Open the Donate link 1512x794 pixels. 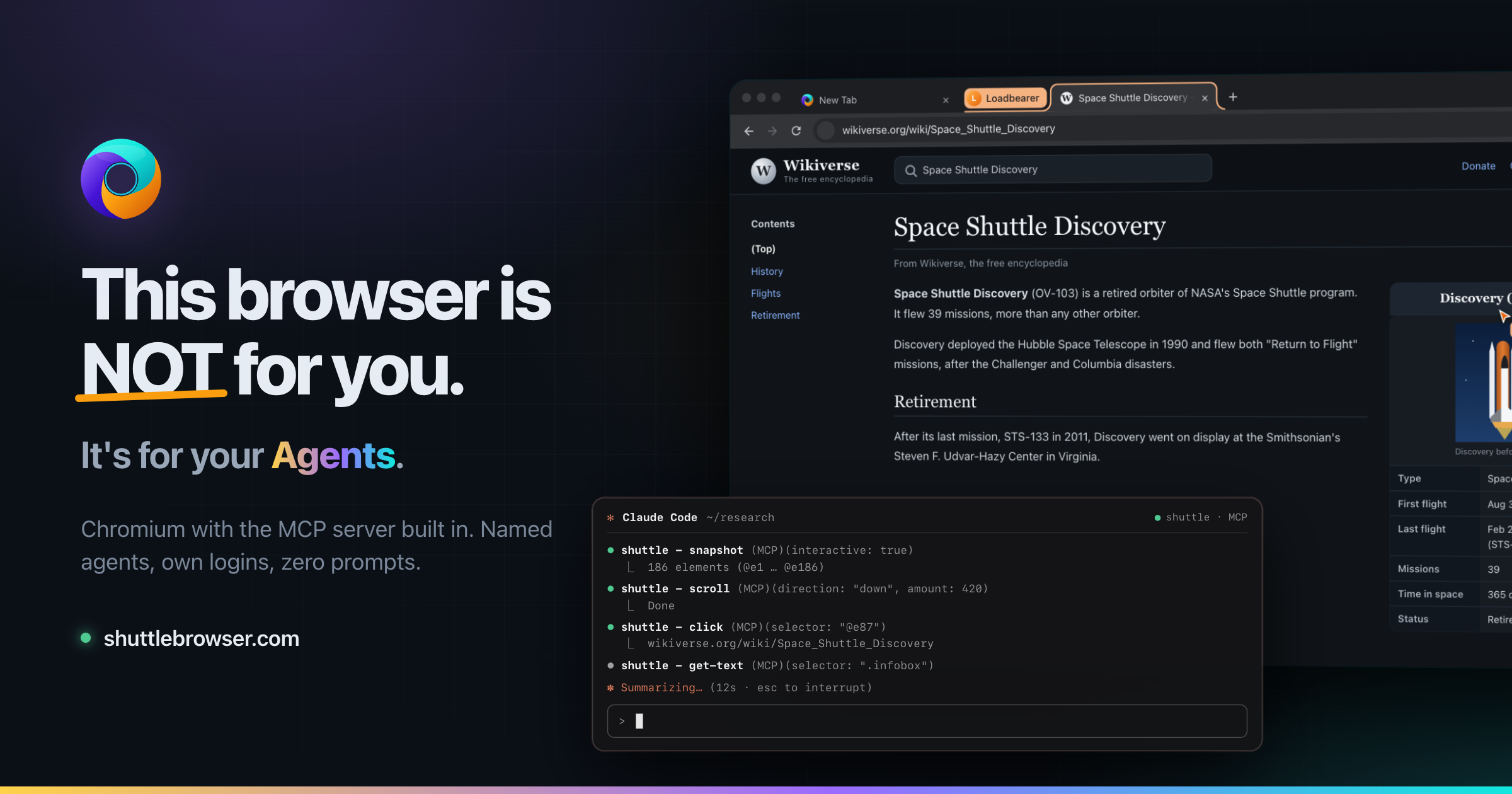coord(1478,166)
